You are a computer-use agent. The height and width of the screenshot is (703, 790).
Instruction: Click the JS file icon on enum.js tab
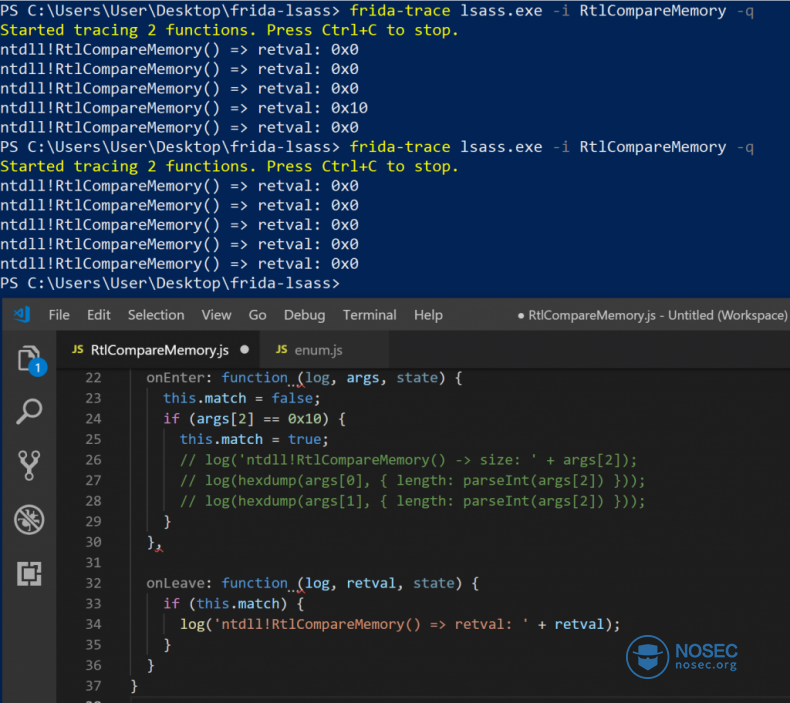(282, 349)
